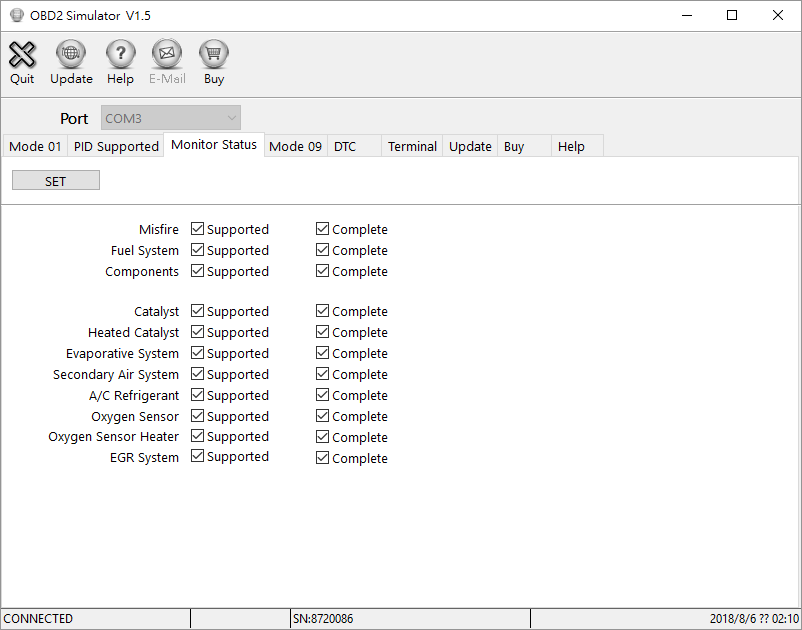The height and width of the screenshot is (630, 802).
Task: Click the Update globe icon
Action: tap(71, 55)
